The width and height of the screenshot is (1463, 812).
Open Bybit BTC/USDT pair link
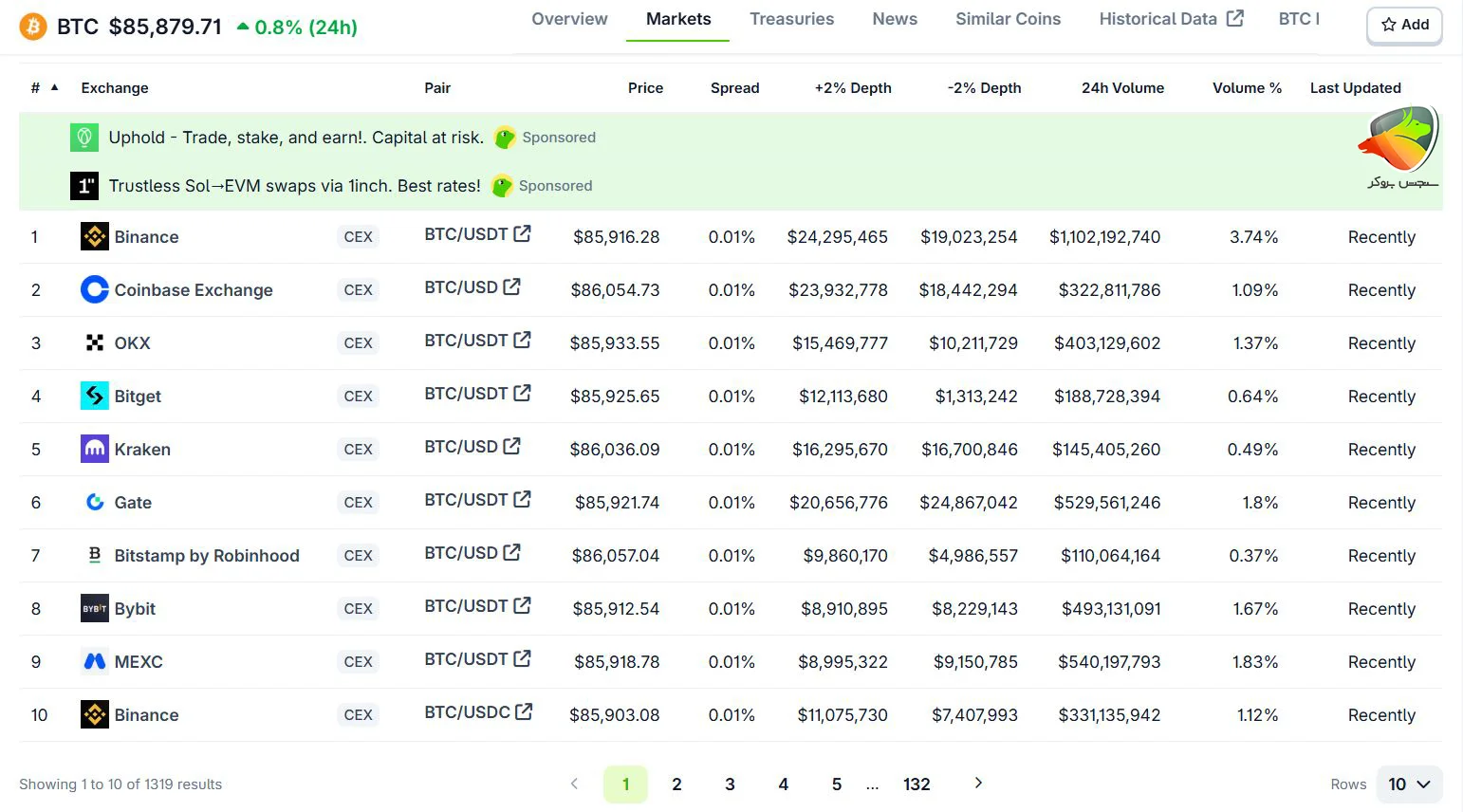click(477, 606)
